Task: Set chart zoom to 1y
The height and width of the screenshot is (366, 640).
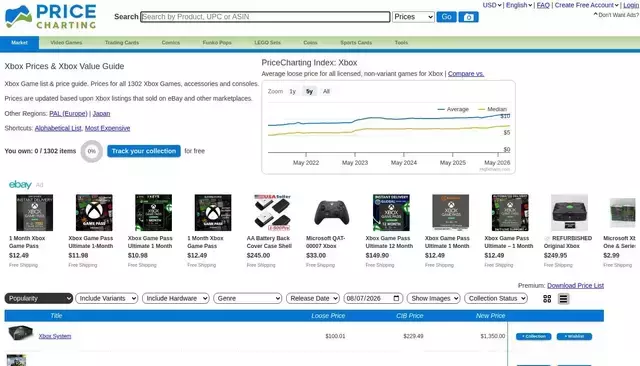Action: 293,91
